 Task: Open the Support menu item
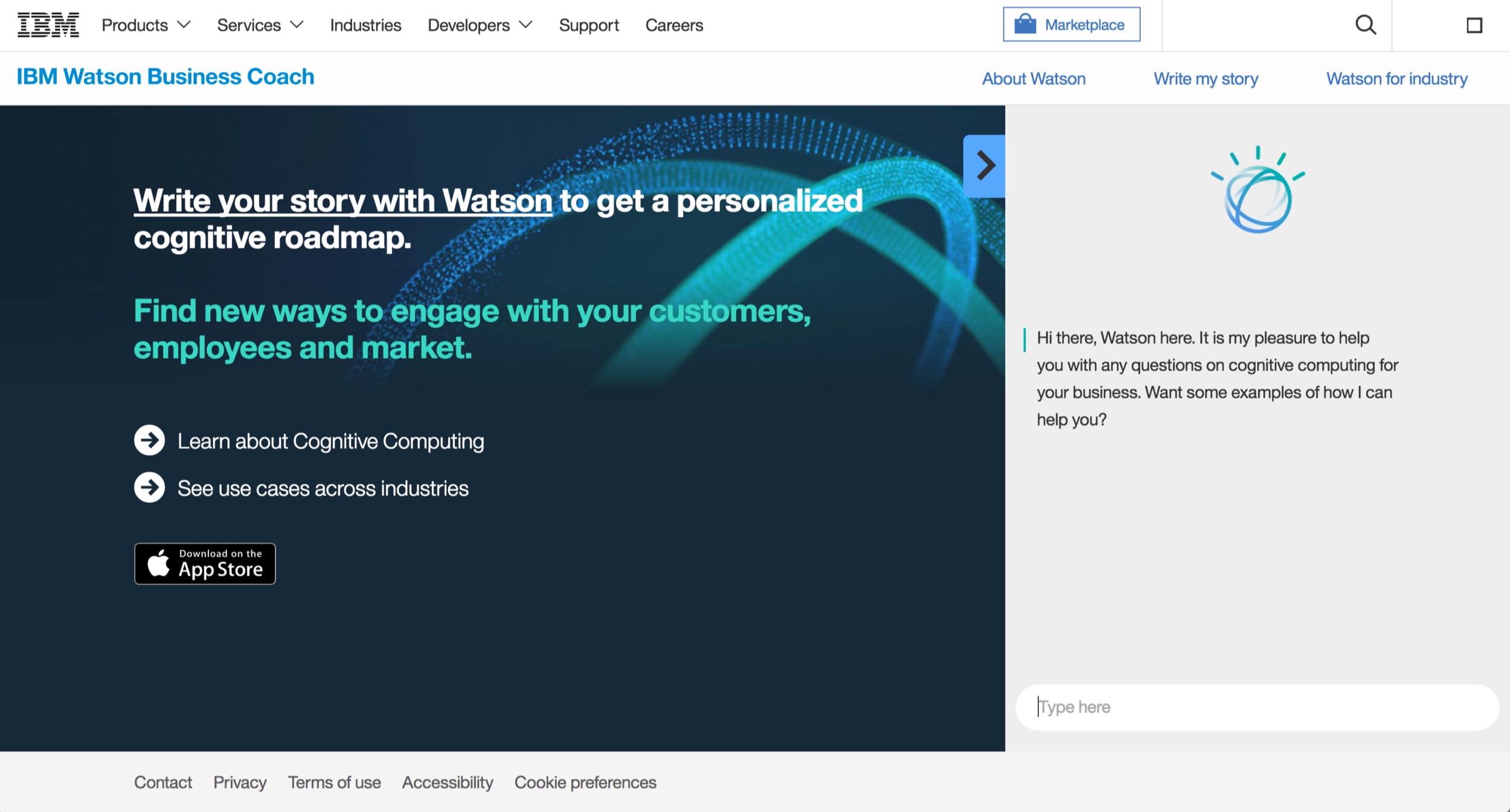(x=589, y=25)
